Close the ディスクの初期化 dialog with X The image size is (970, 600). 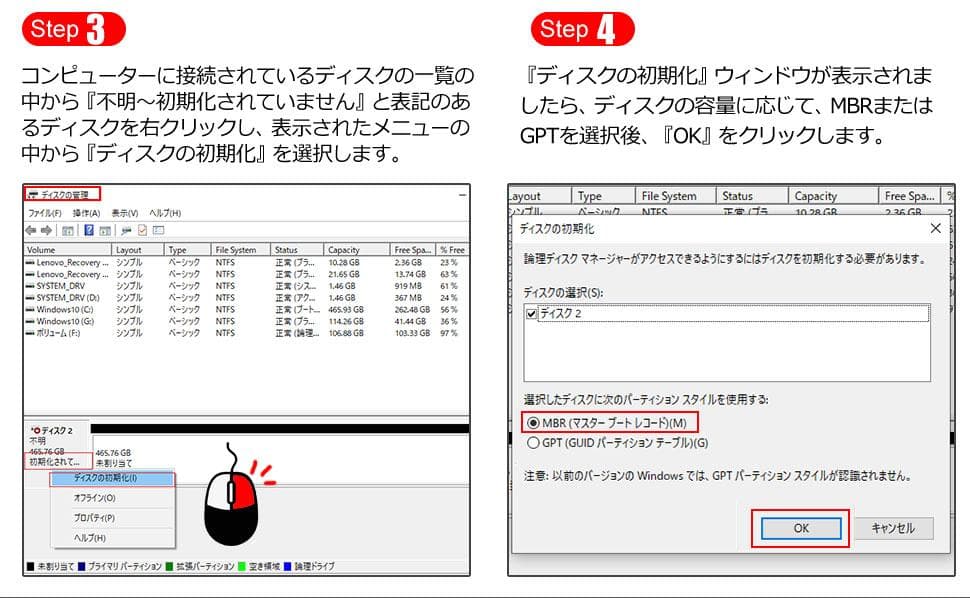pyautogui.click(x=935, y=229)
